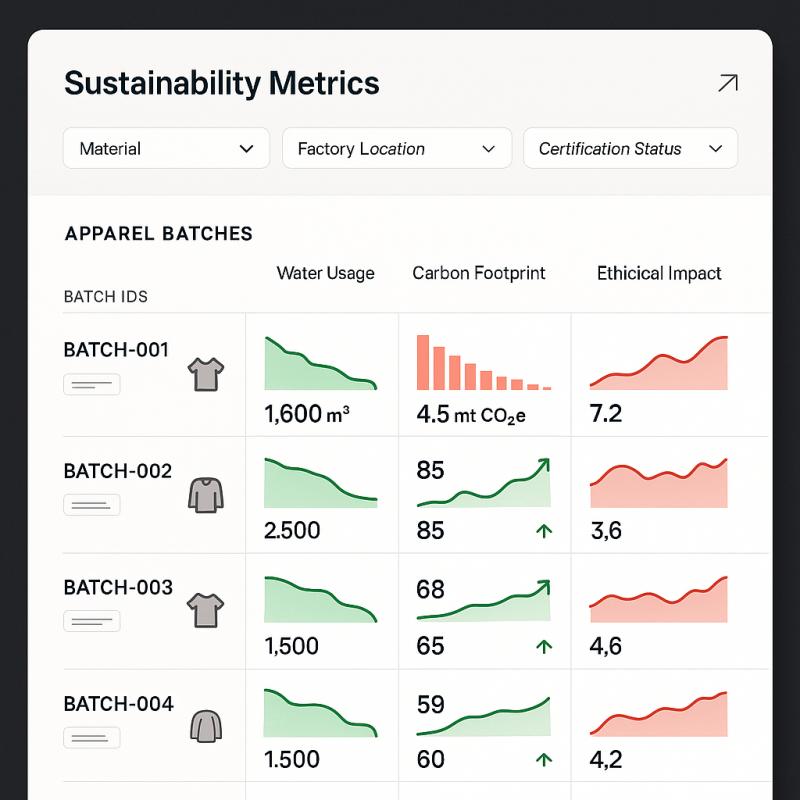The width and height of the screenshot is (800, 800).
Task: Click the green up arrow in BATCH-004 carbon footprint
Action: coord(544,760)
